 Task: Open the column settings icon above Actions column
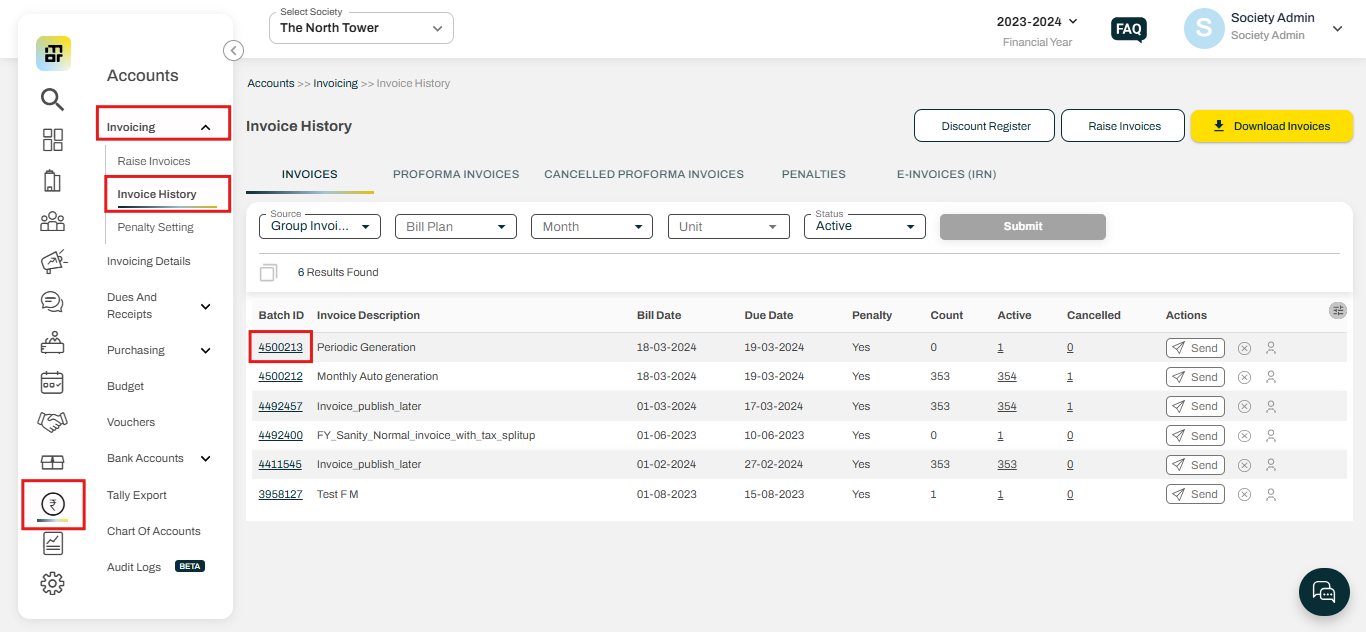(x=1338, y=310)
